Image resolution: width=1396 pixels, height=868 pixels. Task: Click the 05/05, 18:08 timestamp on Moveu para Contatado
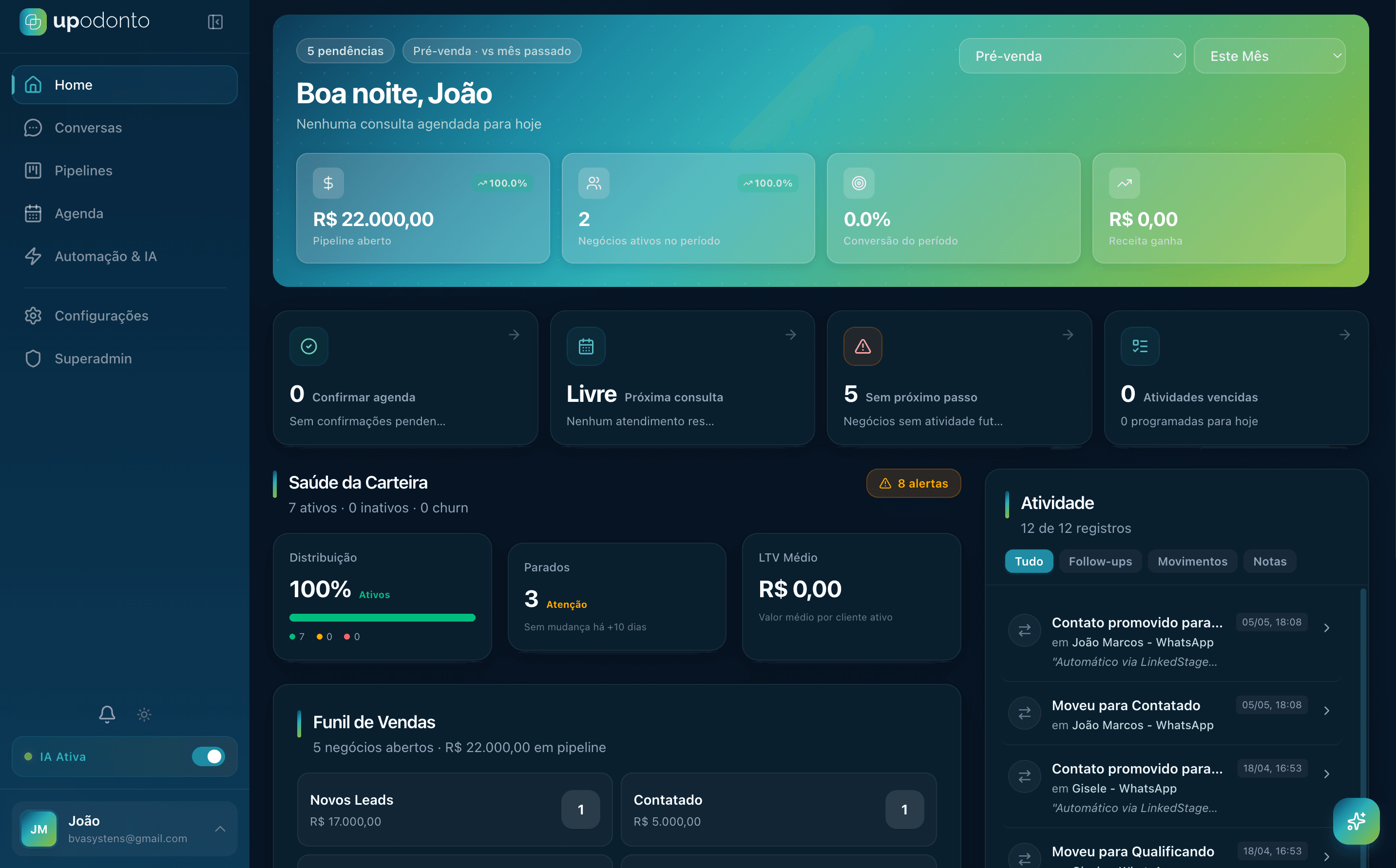pos(1272,705)
